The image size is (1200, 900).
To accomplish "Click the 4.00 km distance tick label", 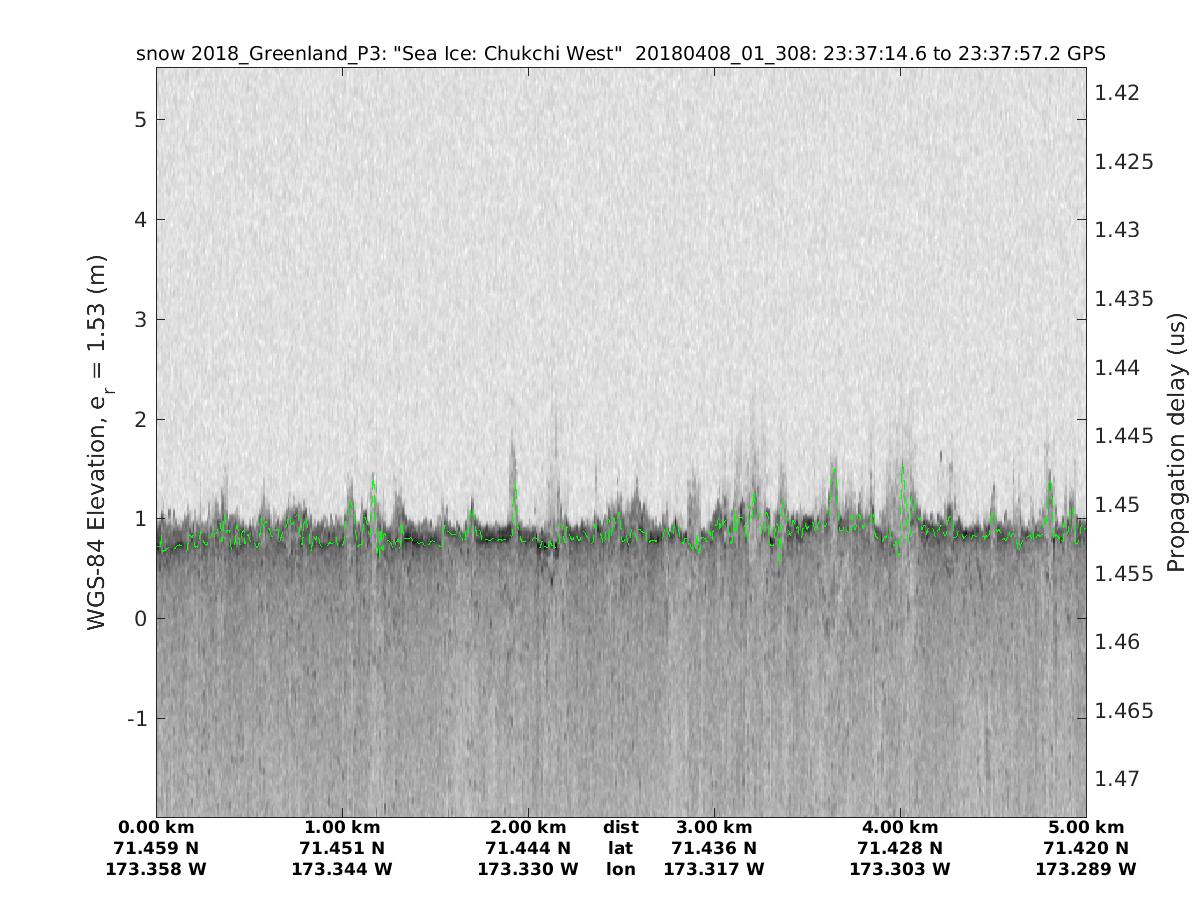I will point(900,827).
